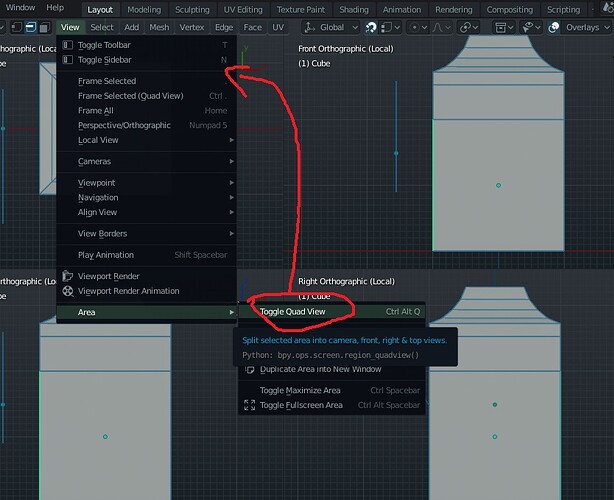
Task: Toggle viewport overlays icon
Action: 553,27
